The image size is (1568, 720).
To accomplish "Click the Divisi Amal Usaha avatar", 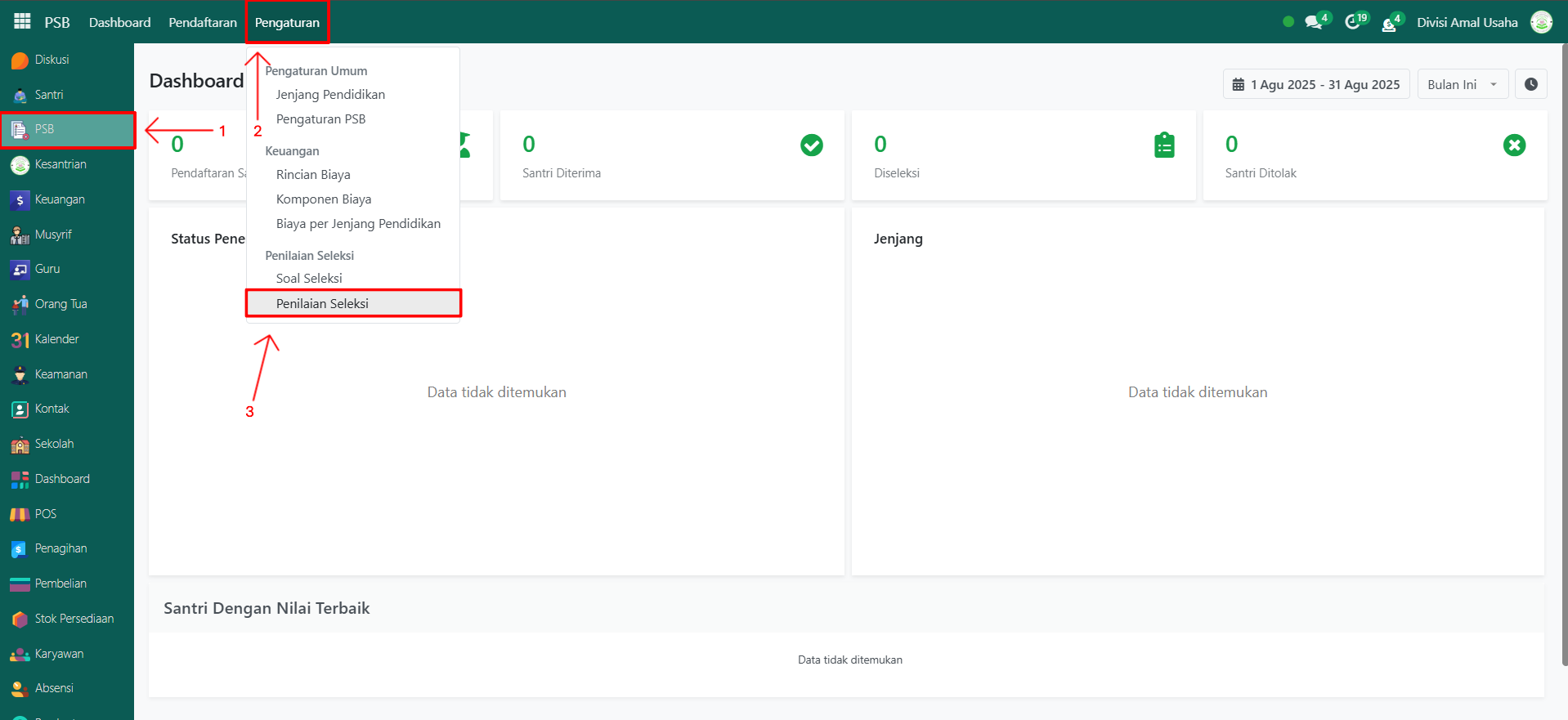I will point(1541,22).
